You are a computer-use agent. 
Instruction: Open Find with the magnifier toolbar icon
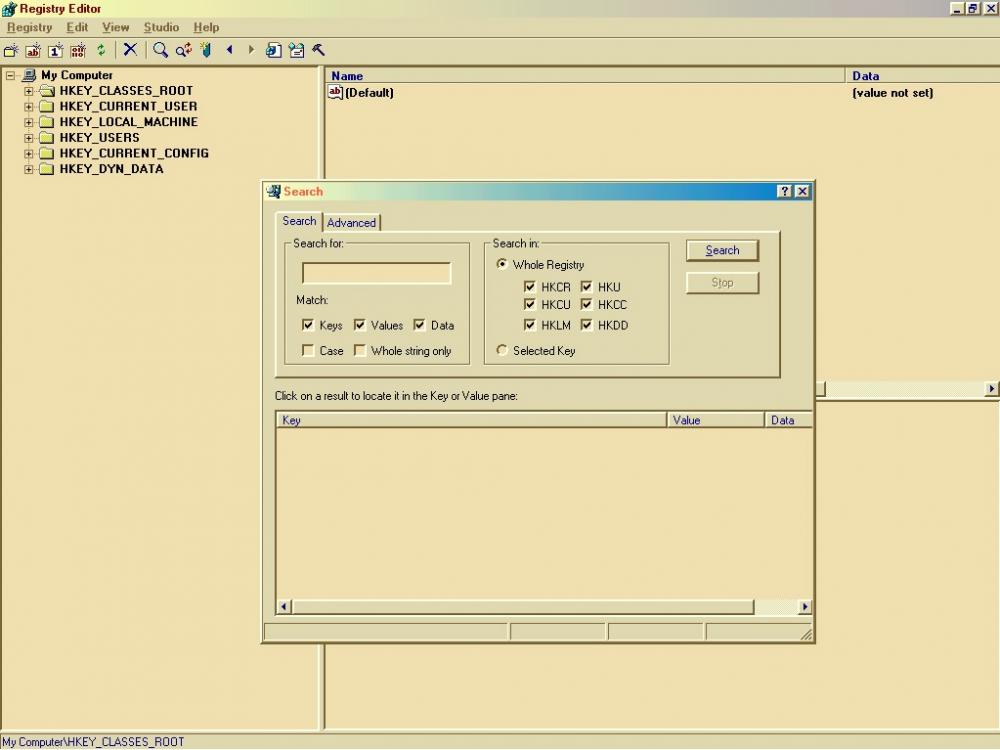tap(161, 50)
